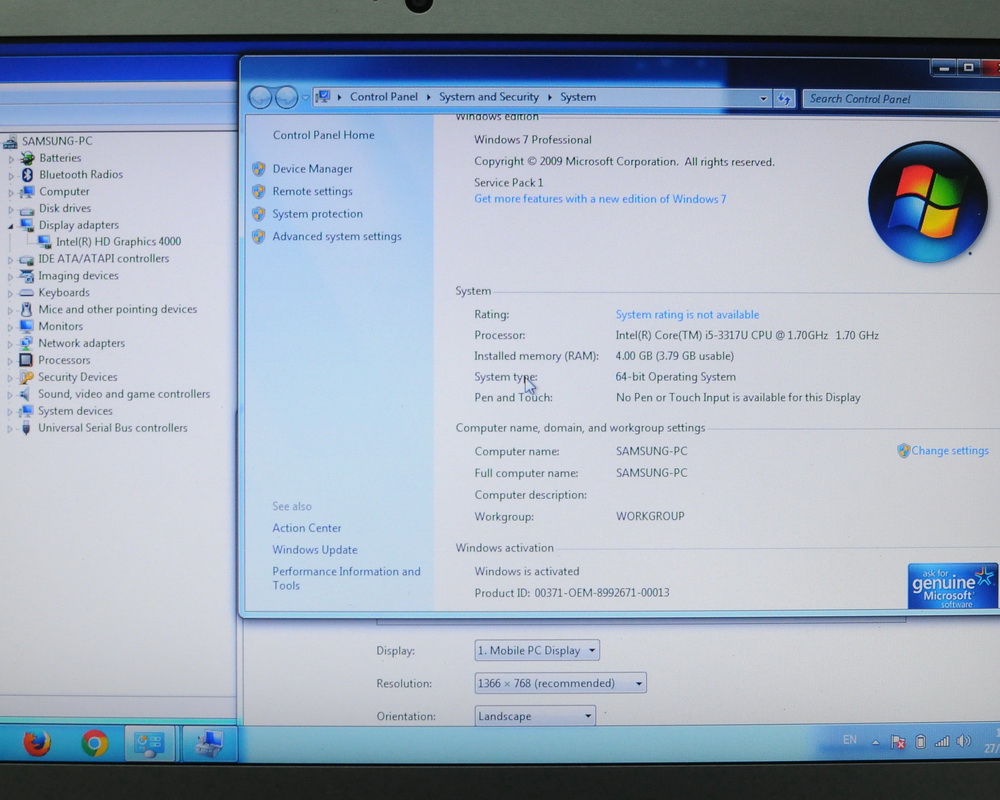This screenshot has height=800, width=1000.
Task: Click the Back navigation button
Action: point(260,98)
